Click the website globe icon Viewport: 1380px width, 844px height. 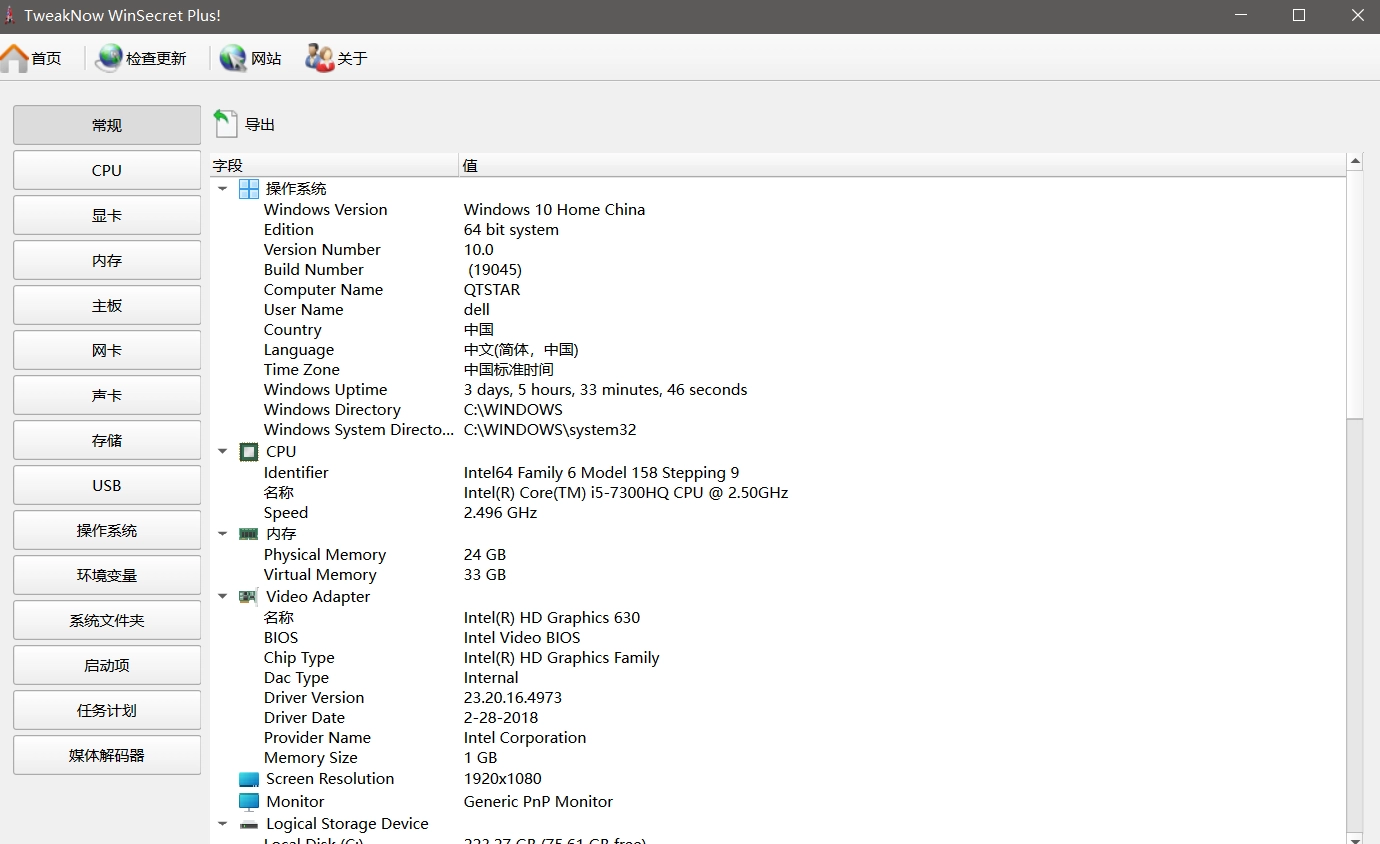coord(233,58)
